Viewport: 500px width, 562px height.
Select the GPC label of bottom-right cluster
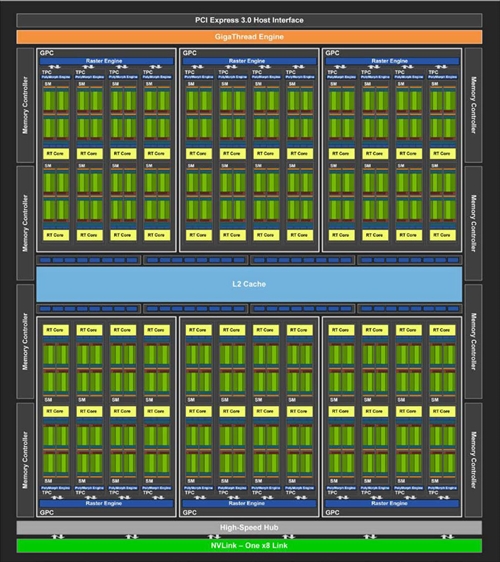[x=332, y=513]
